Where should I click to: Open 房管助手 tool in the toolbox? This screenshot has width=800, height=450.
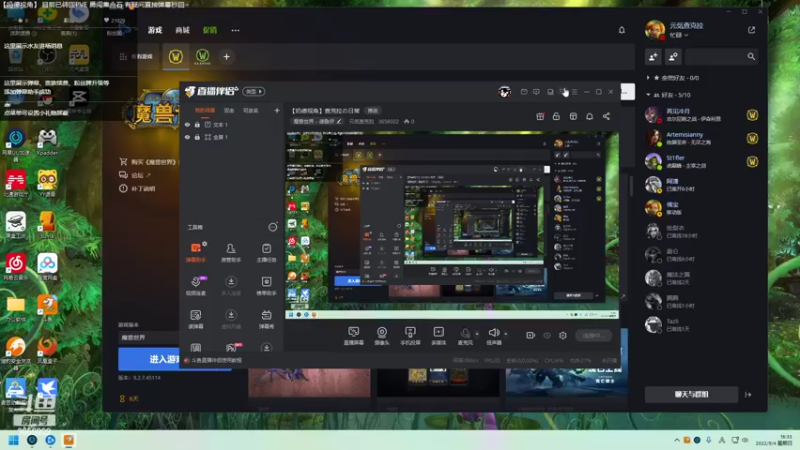pos(231,253)
